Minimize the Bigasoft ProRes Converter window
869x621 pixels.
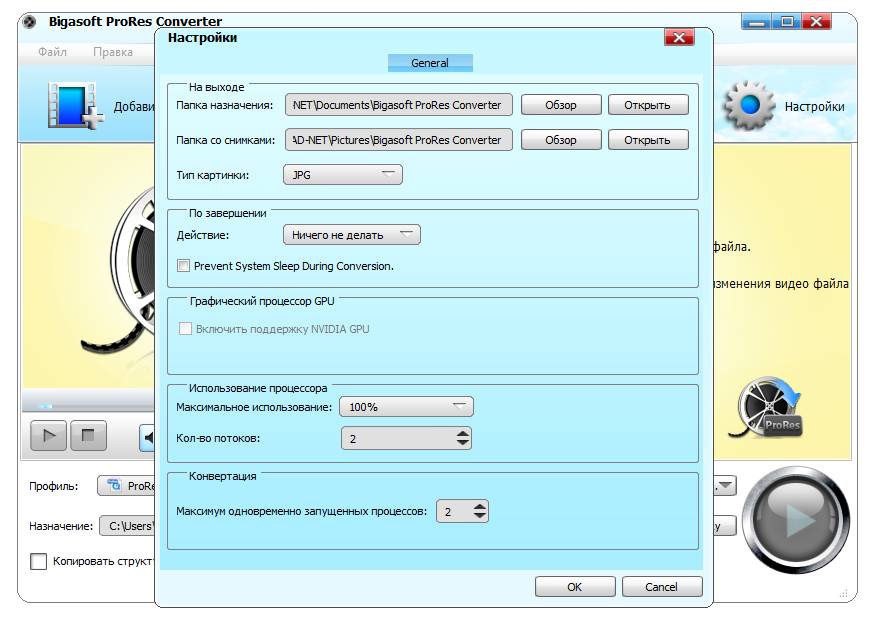(x=756, y=22)
